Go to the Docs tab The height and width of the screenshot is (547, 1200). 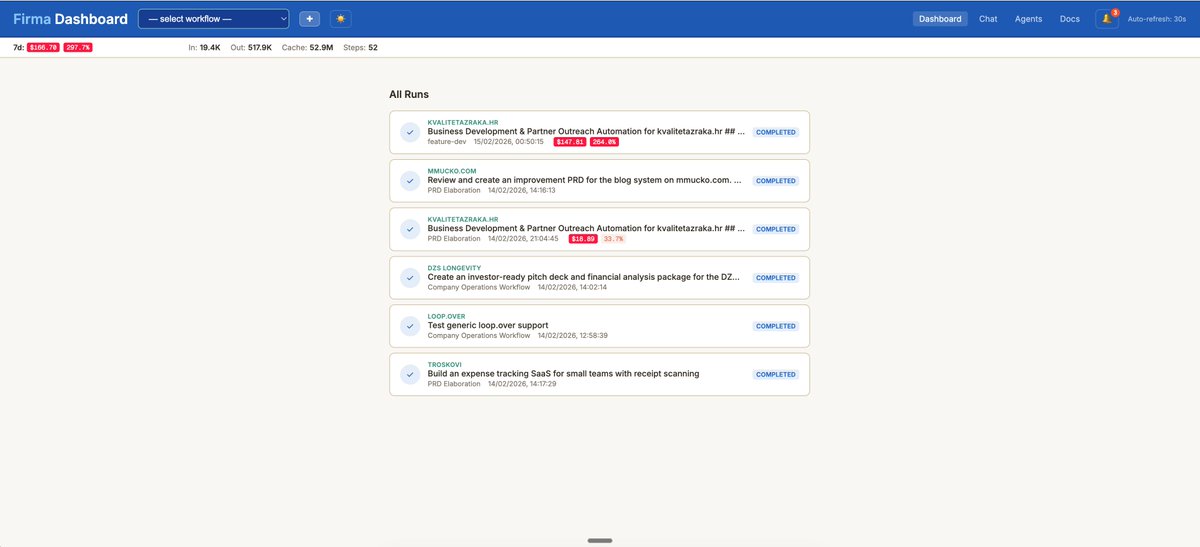click(x=1069, y=19)
